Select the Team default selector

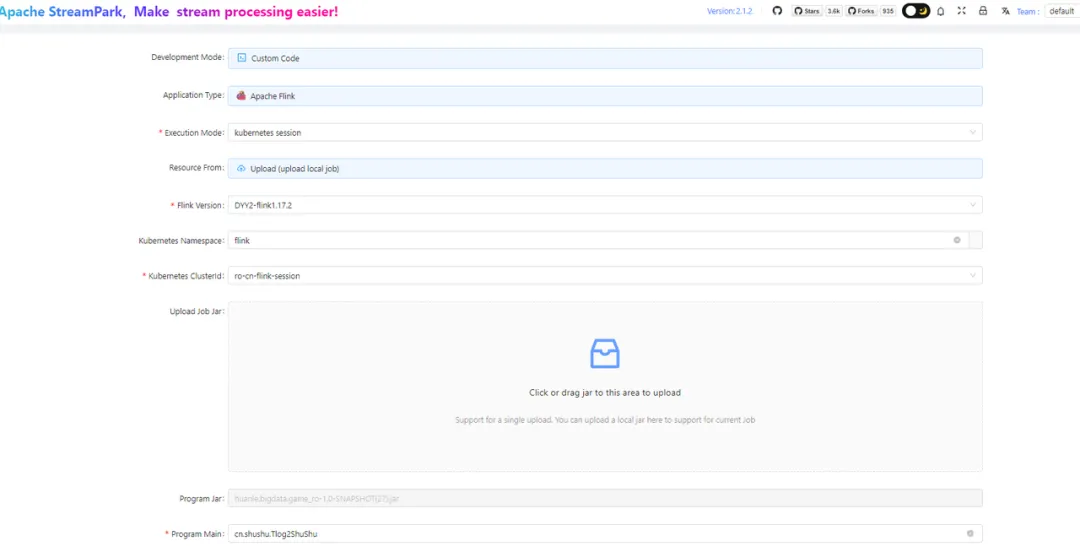point(1060,11)
